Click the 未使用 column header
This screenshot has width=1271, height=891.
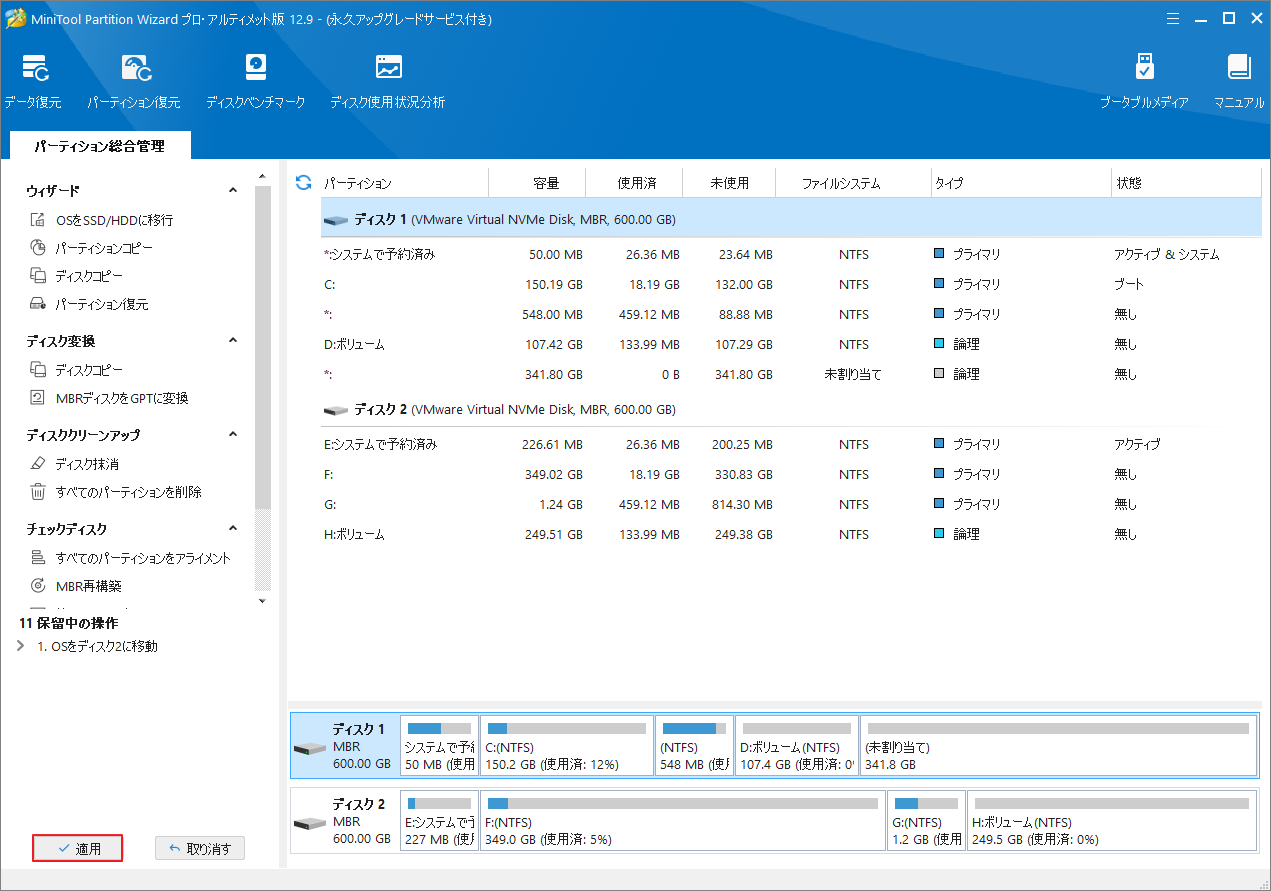click(x=730, y=183)
